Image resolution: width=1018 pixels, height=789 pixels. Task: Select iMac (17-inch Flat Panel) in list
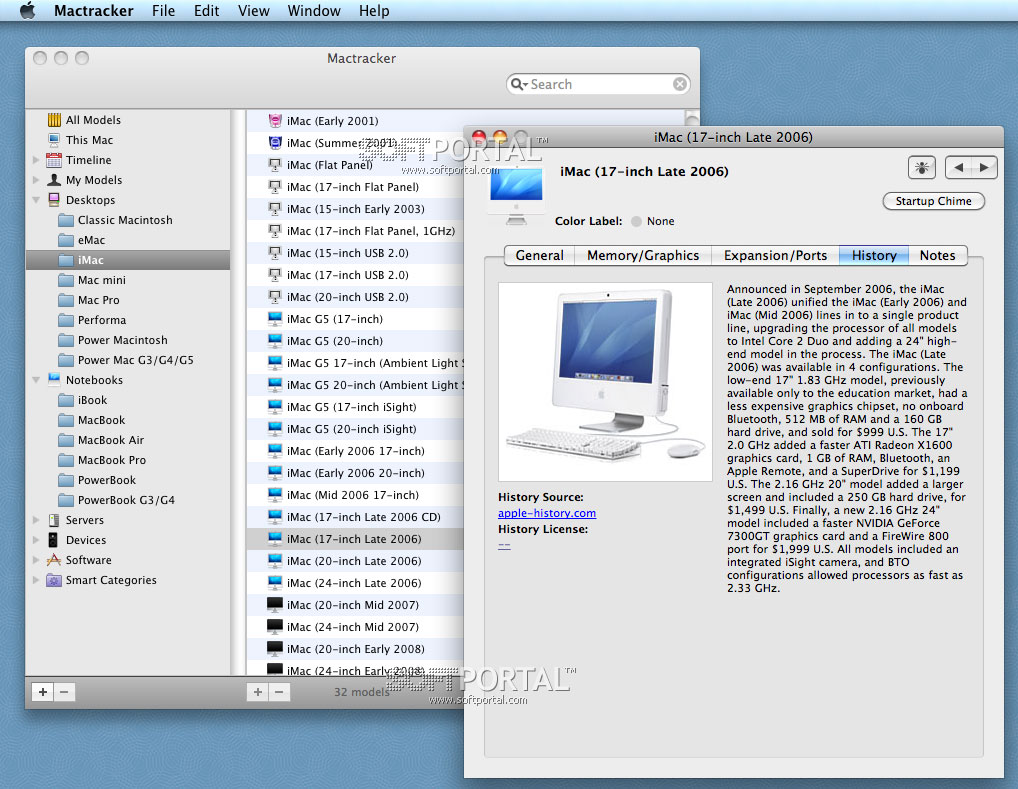[x=355, y=187]
